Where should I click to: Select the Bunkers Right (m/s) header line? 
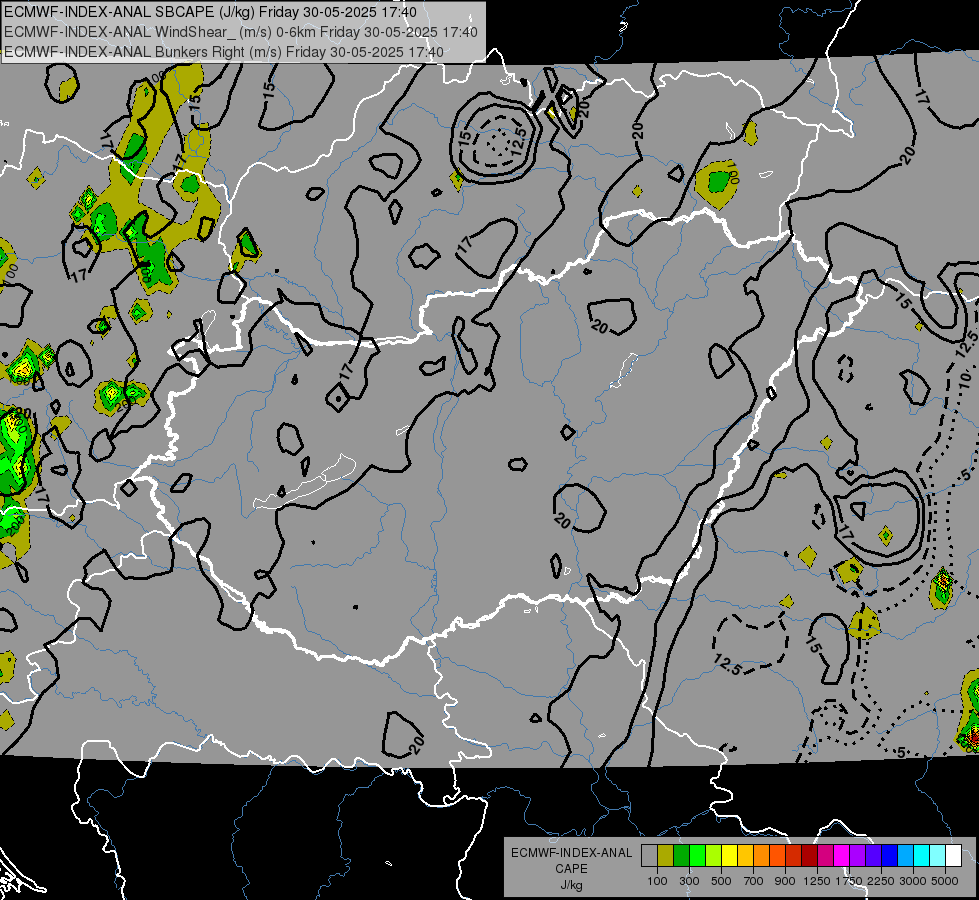point(224,52)
